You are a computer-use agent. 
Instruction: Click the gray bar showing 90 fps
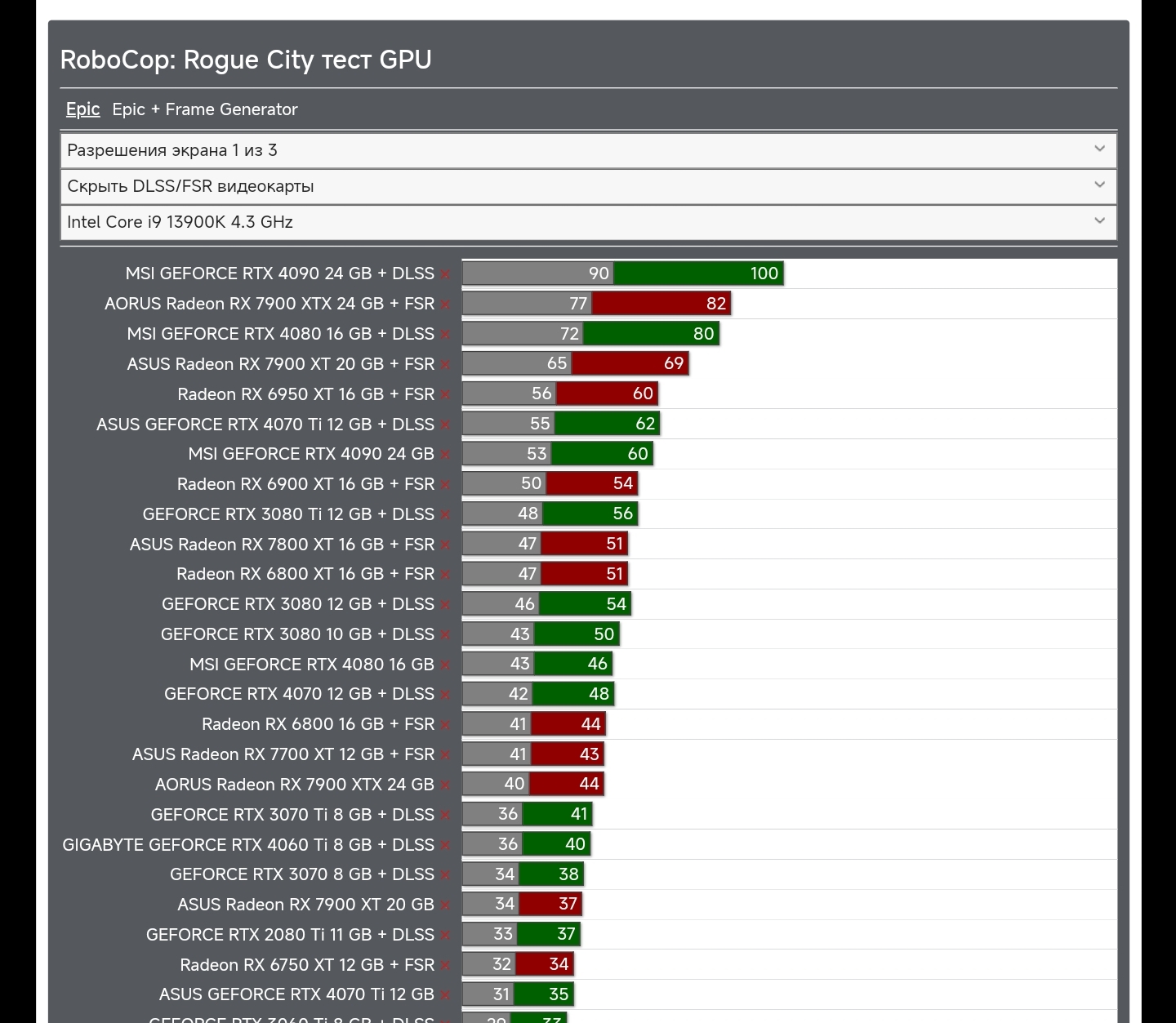(538, 274)
